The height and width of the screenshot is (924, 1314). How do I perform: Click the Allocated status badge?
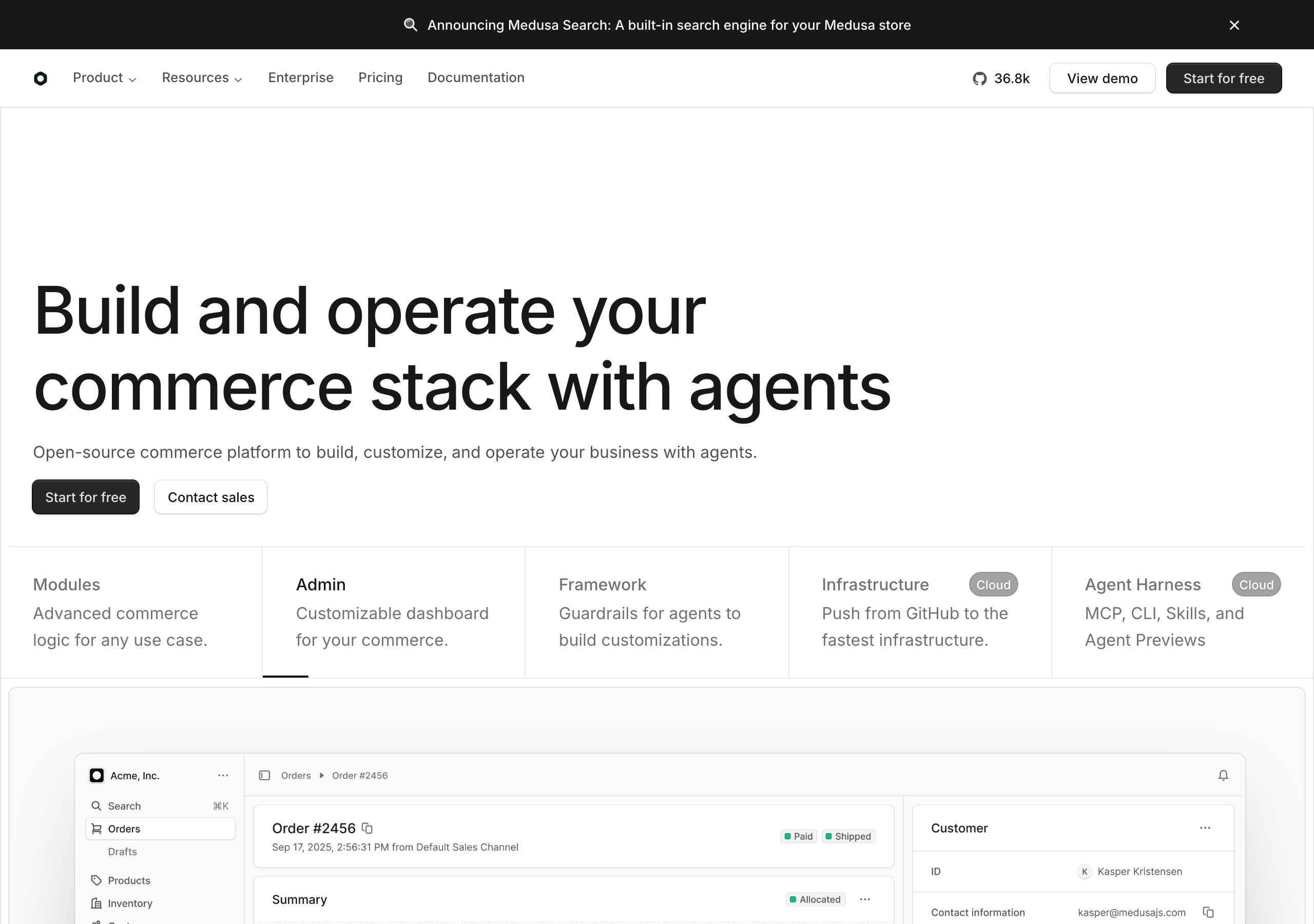click(815, 899)
